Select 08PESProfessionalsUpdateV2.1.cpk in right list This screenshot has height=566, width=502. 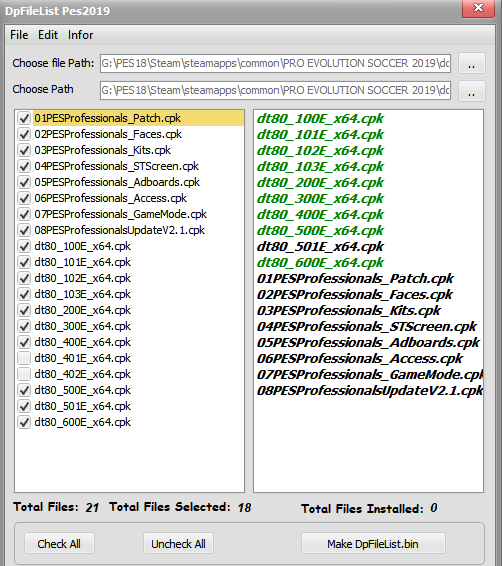click(370, 391)
